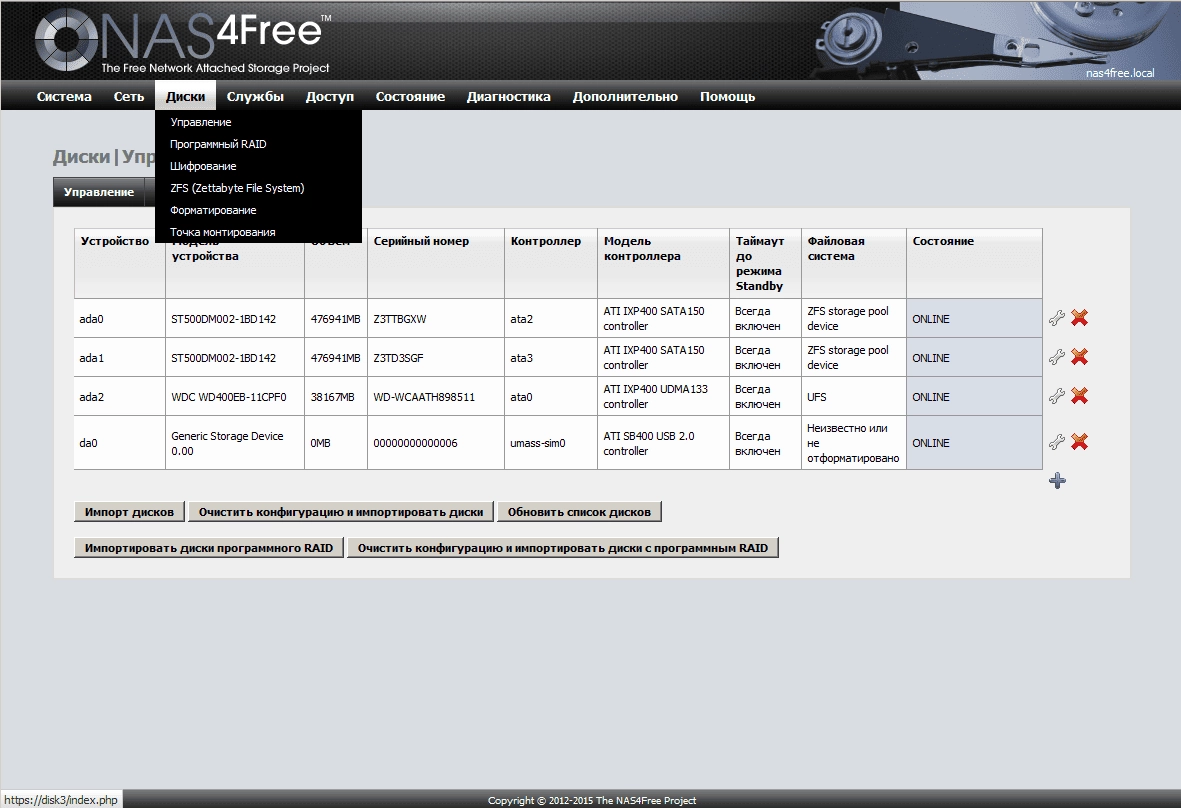Image resolution: width=1181 pixels, height=808 pixels.
Task: Click the NAS4Free logo
Action: [182, 41]
